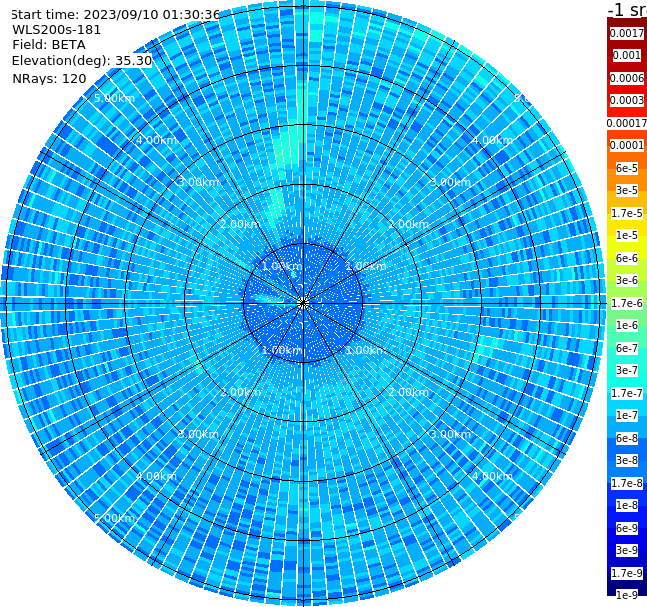Click the upper-left 5.00km range ring label
Viewport: 647px width, 607px height.
pos(114,98)
